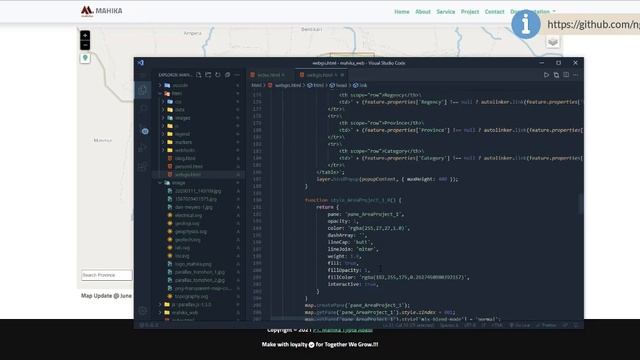Select dan-meyers-1.jpg in Explorer

pos(193,207)
